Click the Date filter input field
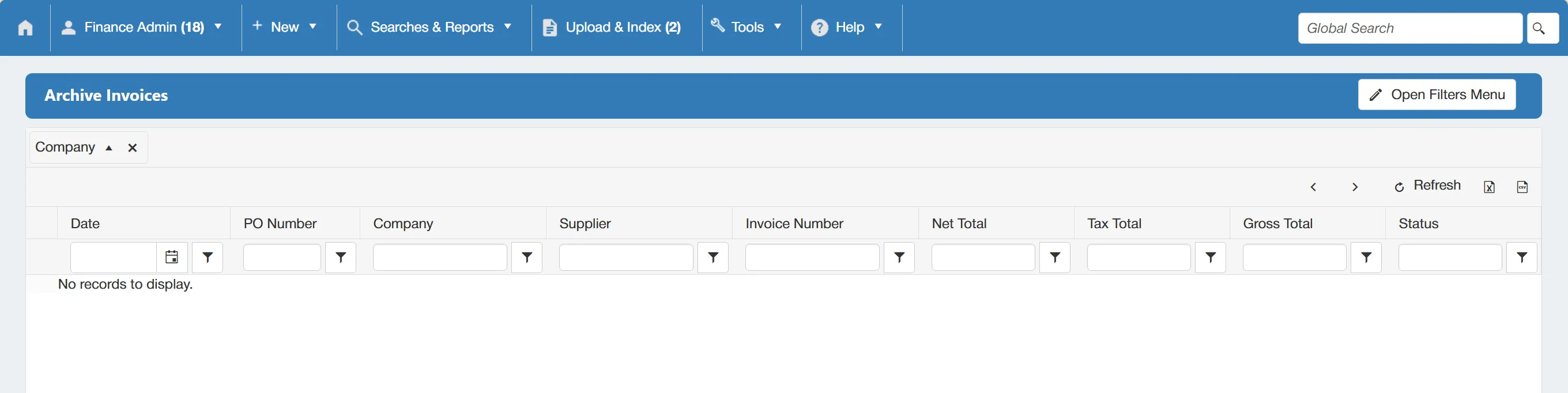 (114, 258)
